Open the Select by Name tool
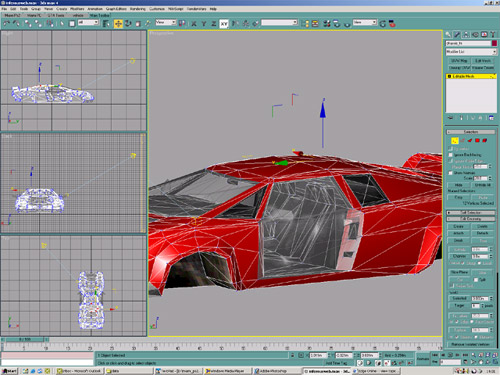Screen dimensions: 500x375 (106, 23)
